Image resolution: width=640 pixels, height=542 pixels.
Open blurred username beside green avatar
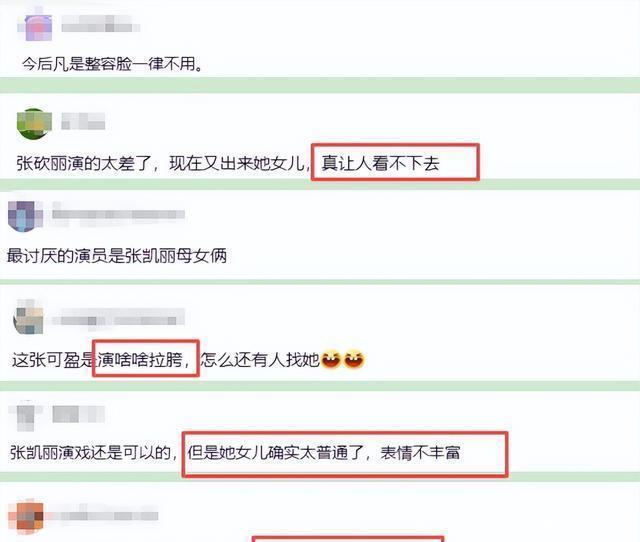(83, 122)
